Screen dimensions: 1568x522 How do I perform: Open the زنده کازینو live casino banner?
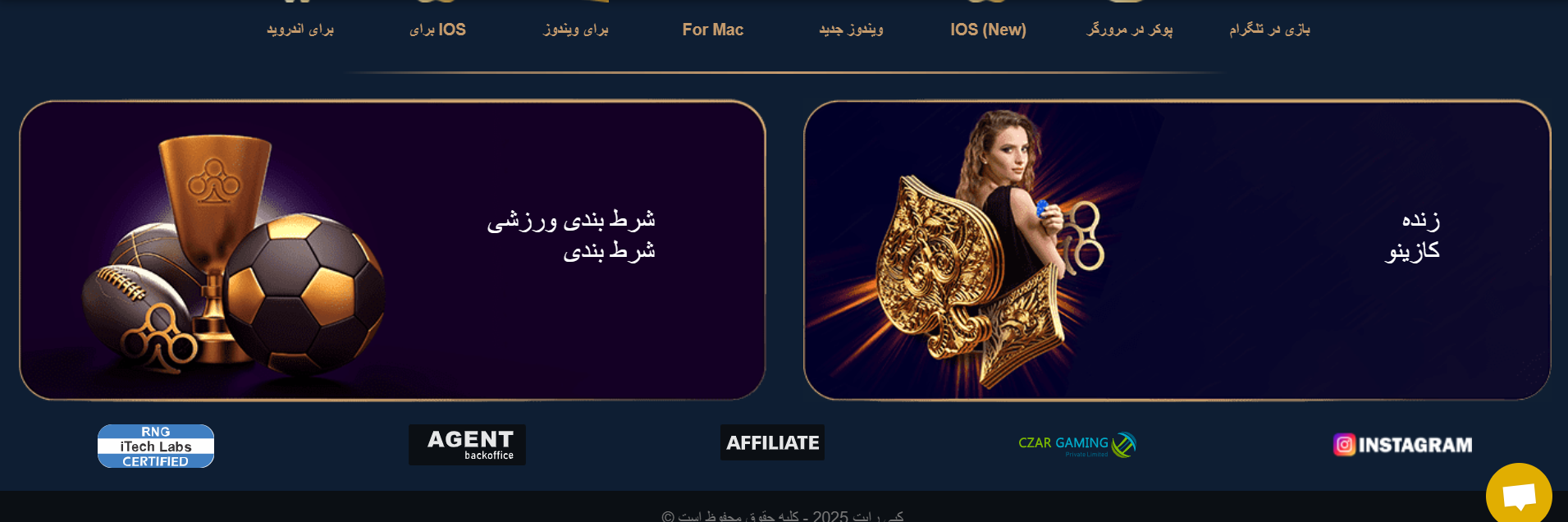[x=1177, y=250]
